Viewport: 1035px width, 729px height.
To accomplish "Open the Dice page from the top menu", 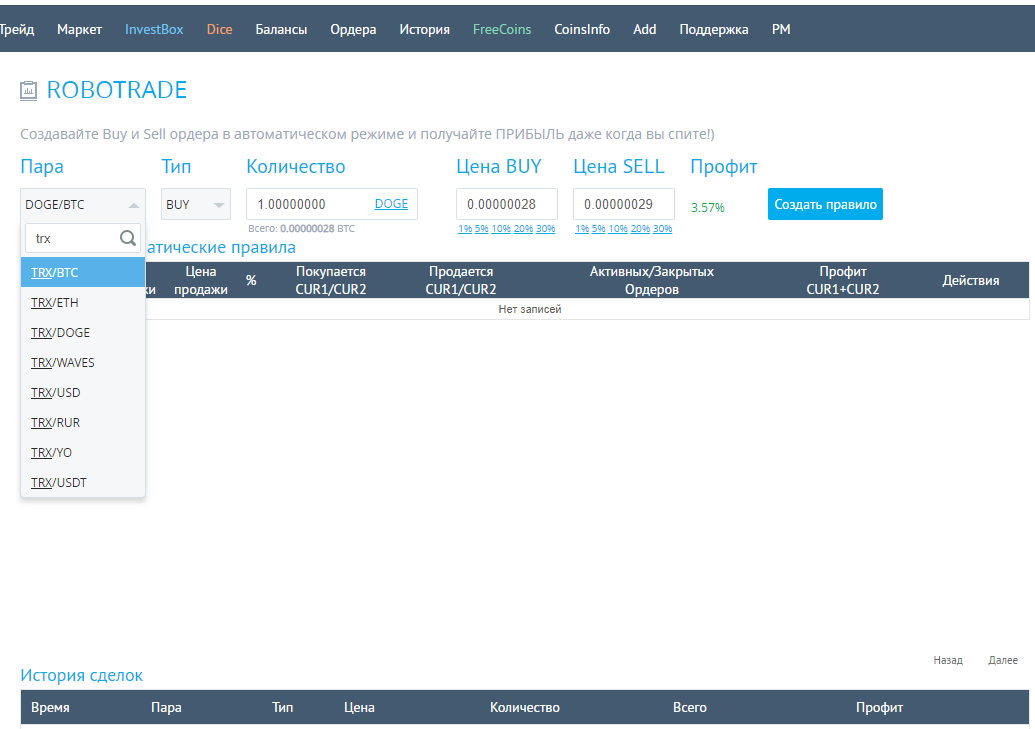I will [219, 29].
